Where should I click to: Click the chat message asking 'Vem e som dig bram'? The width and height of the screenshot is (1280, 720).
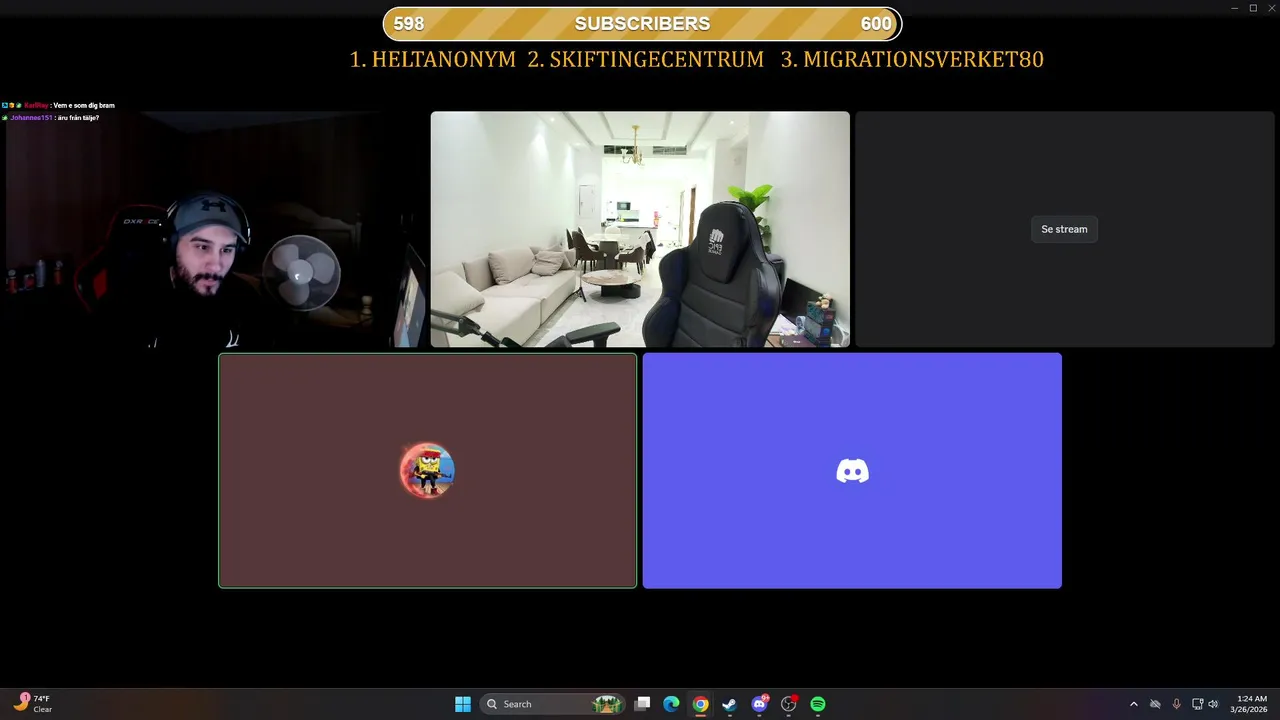pos(58,105)
